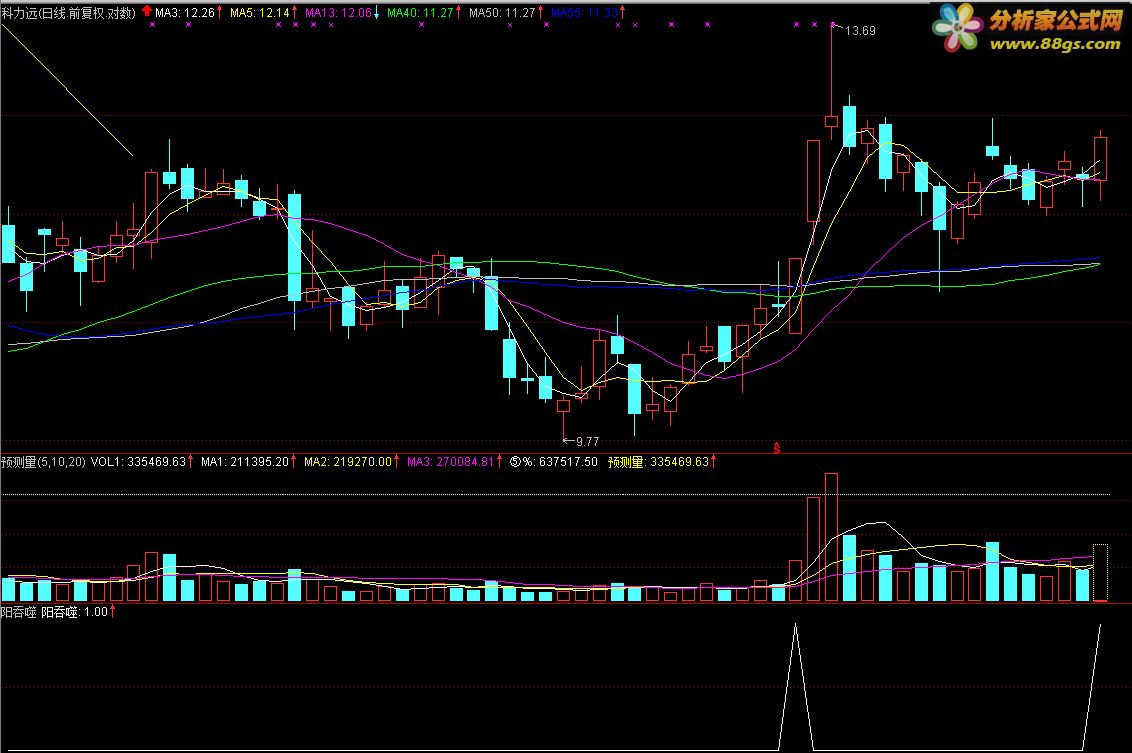Select the magenta MA13: 12.06 label
The width and height of the screenshot is (1132, 753).
pyautogui.click(x=338, y=12)
